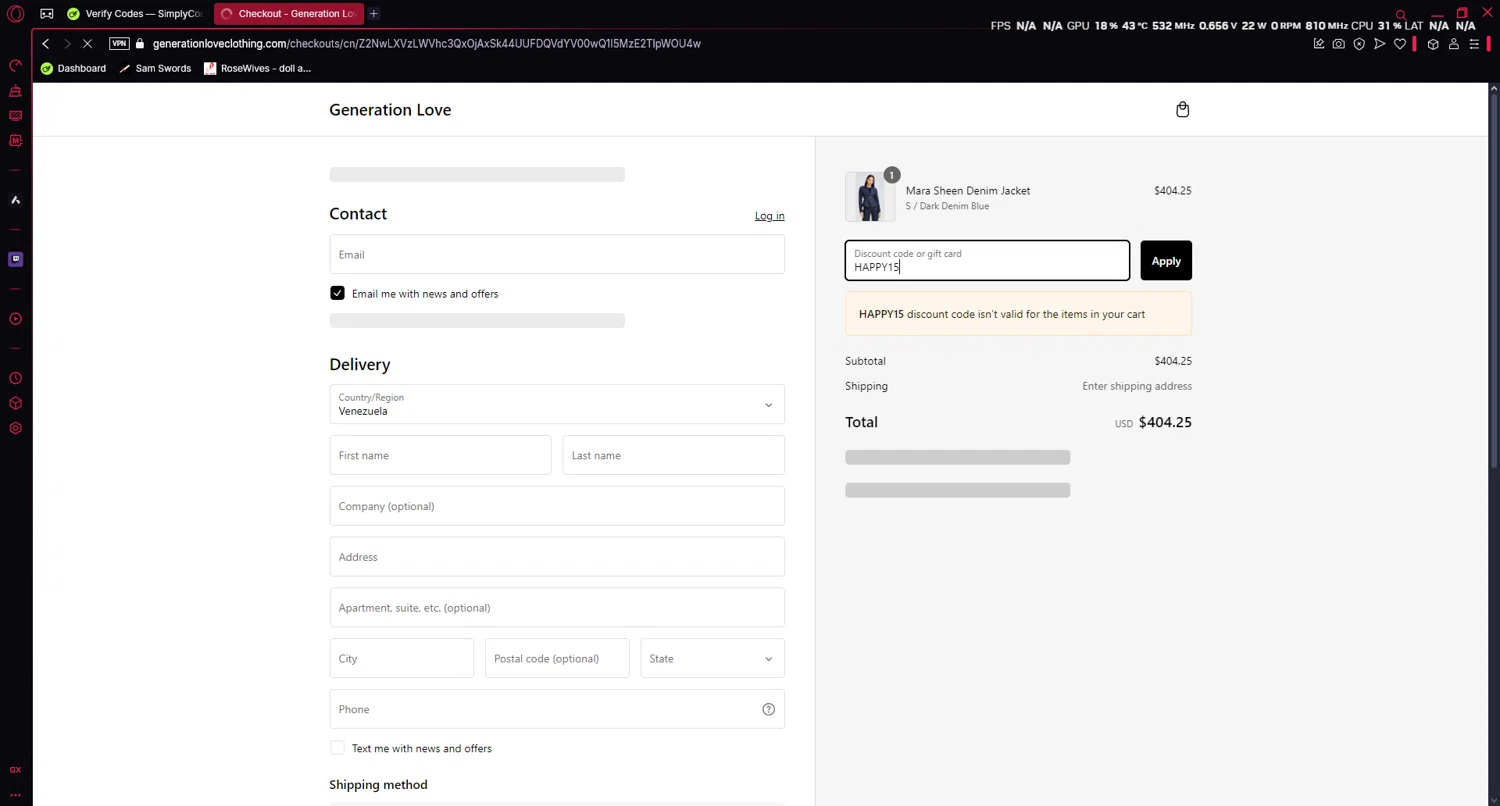Viewport: 1500px width, 806px height.
Task: Open History clock icon in sidebar
Action: click(15, 378)
